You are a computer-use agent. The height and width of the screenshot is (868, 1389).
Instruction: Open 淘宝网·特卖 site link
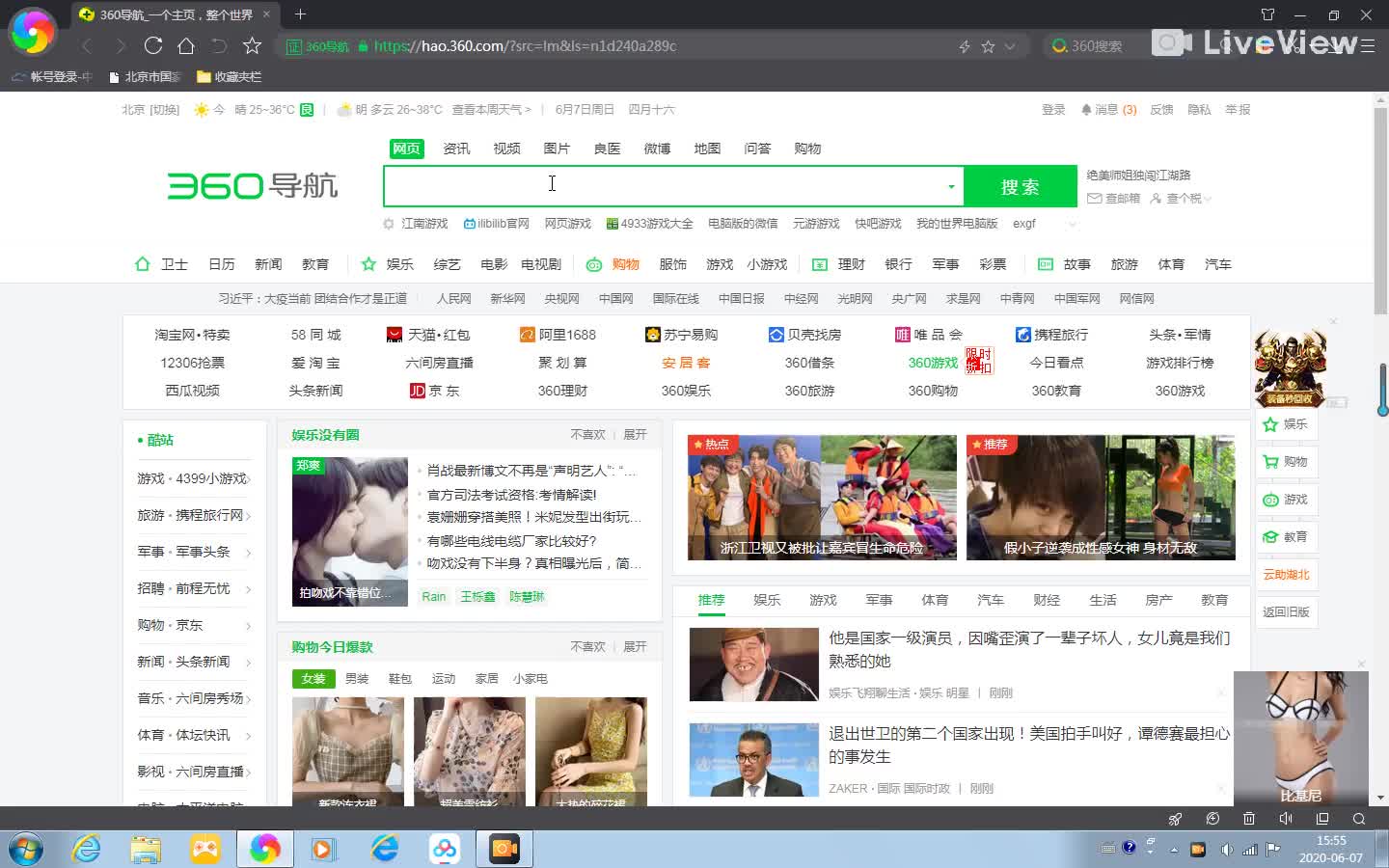click(192, 335)
